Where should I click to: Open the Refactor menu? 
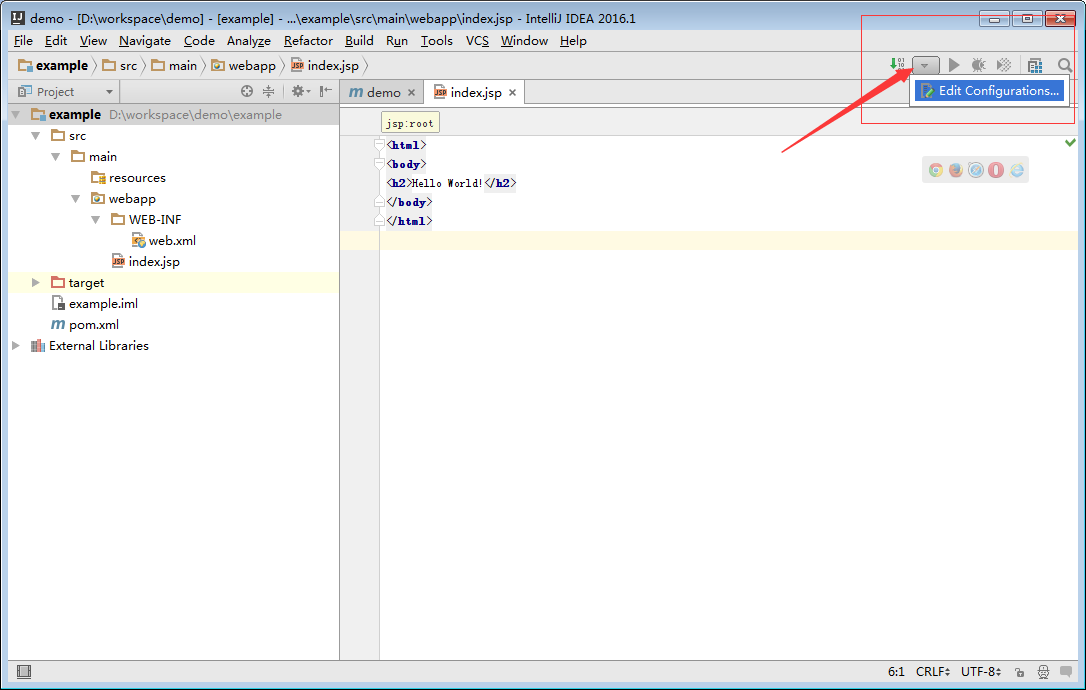(308, 41)
